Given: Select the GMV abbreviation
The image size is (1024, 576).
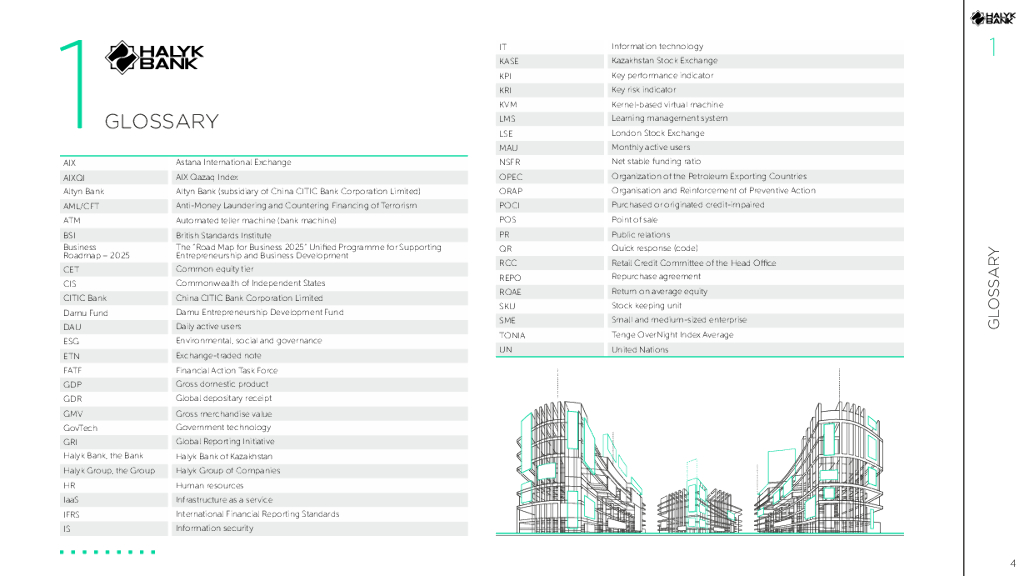Looking at the screenshot, I should point(72,414).
